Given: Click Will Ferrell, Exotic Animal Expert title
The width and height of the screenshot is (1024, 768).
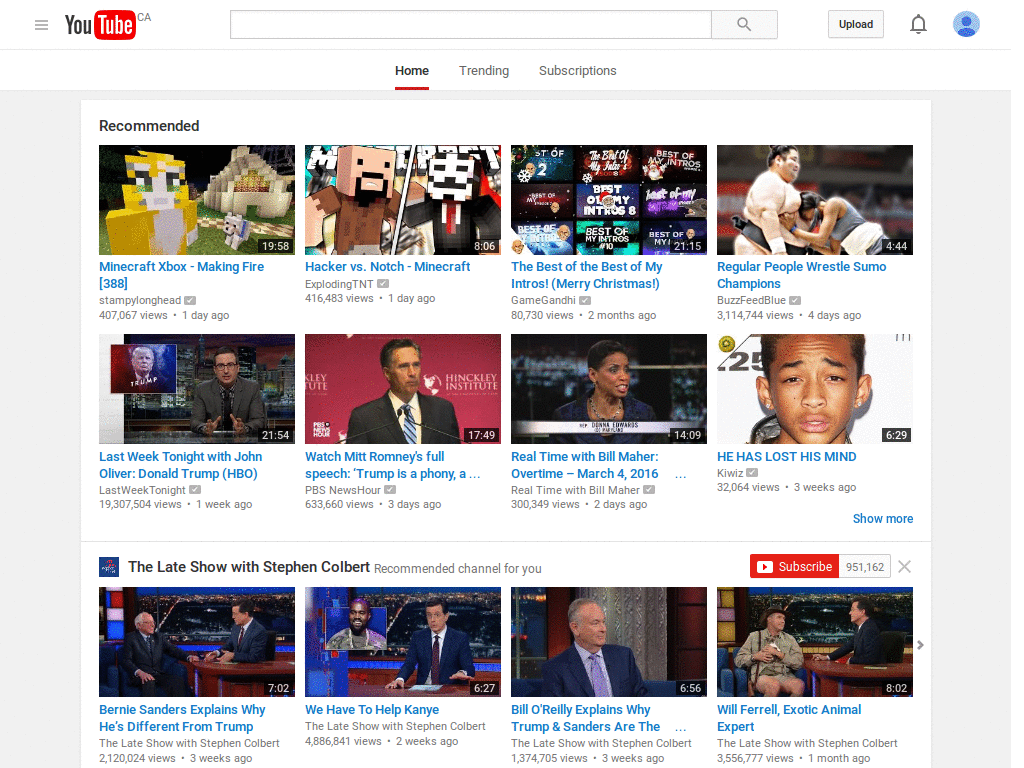Looking at the screenshot, I should tap(789, 718).
